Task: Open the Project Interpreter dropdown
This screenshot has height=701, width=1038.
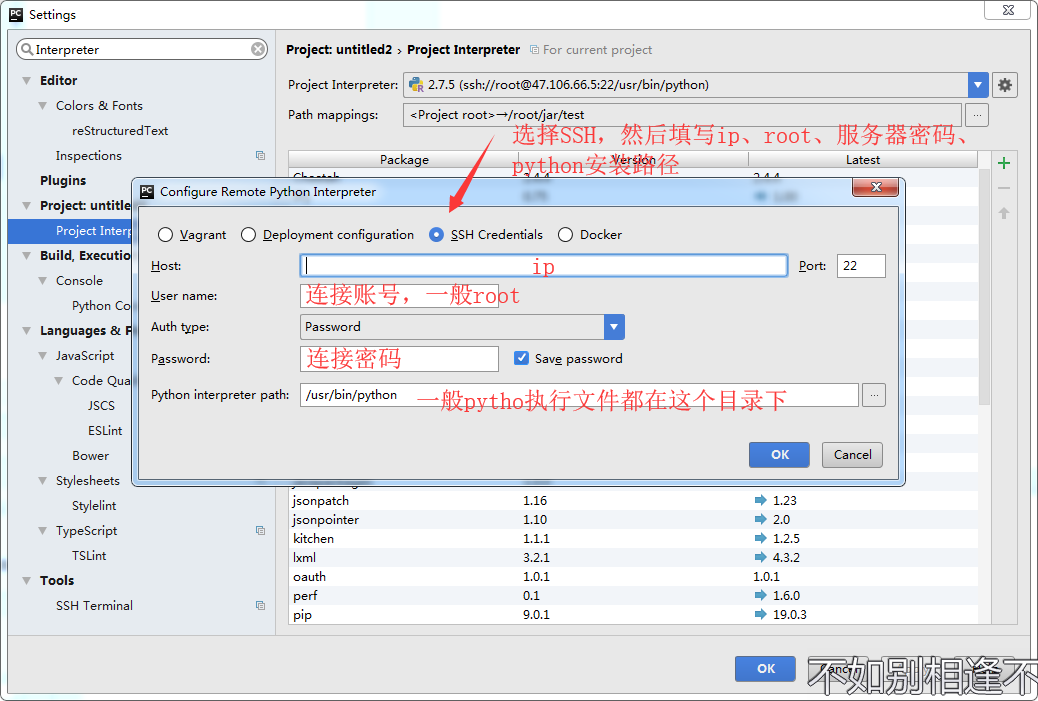Action: [x=978, y=85]
